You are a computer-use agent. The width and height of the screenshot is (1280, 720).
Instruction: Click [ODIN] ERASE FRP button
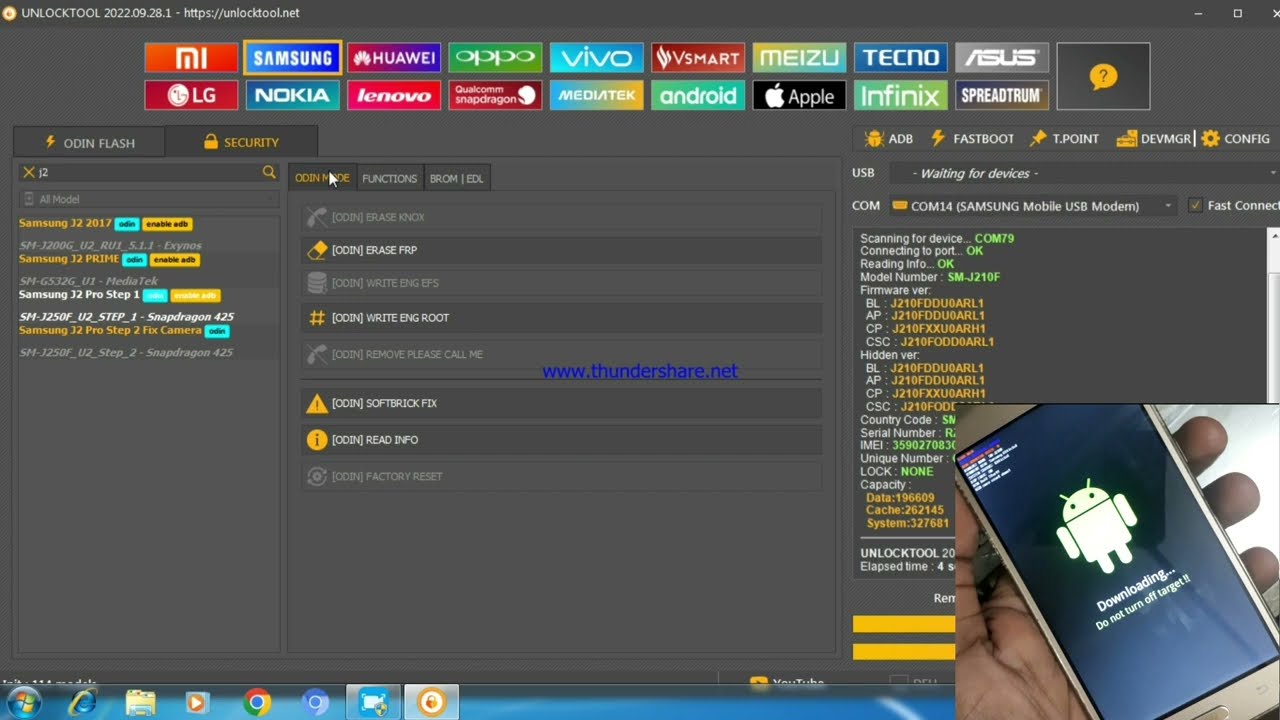coord(561,250)
